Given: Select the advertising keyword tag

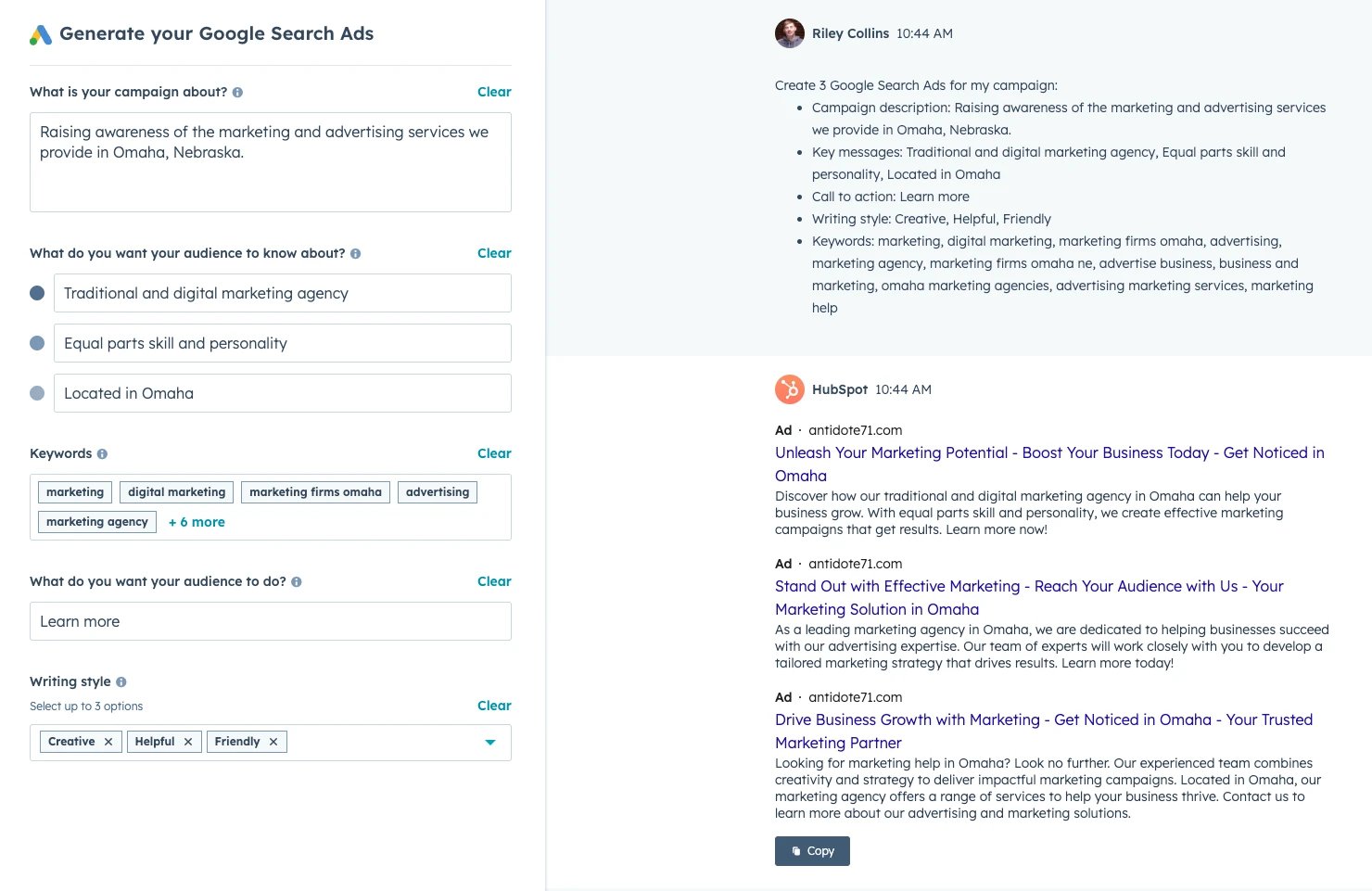Looking at the screenshot, I should click(x=438, y=492).
